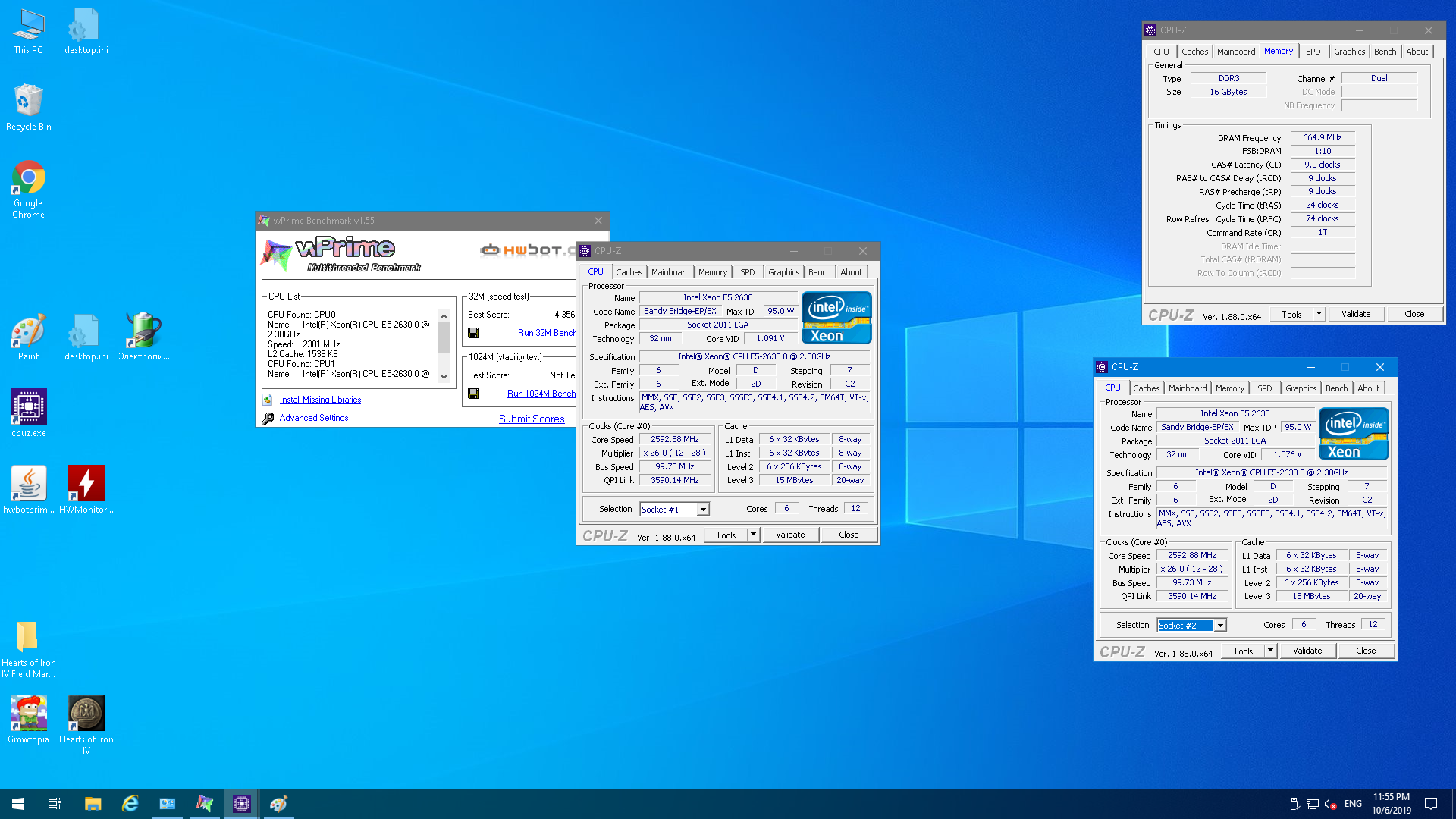Launch hwbotprime Java shortcut
The image size is (1456, 819).
tap(28, 490)
